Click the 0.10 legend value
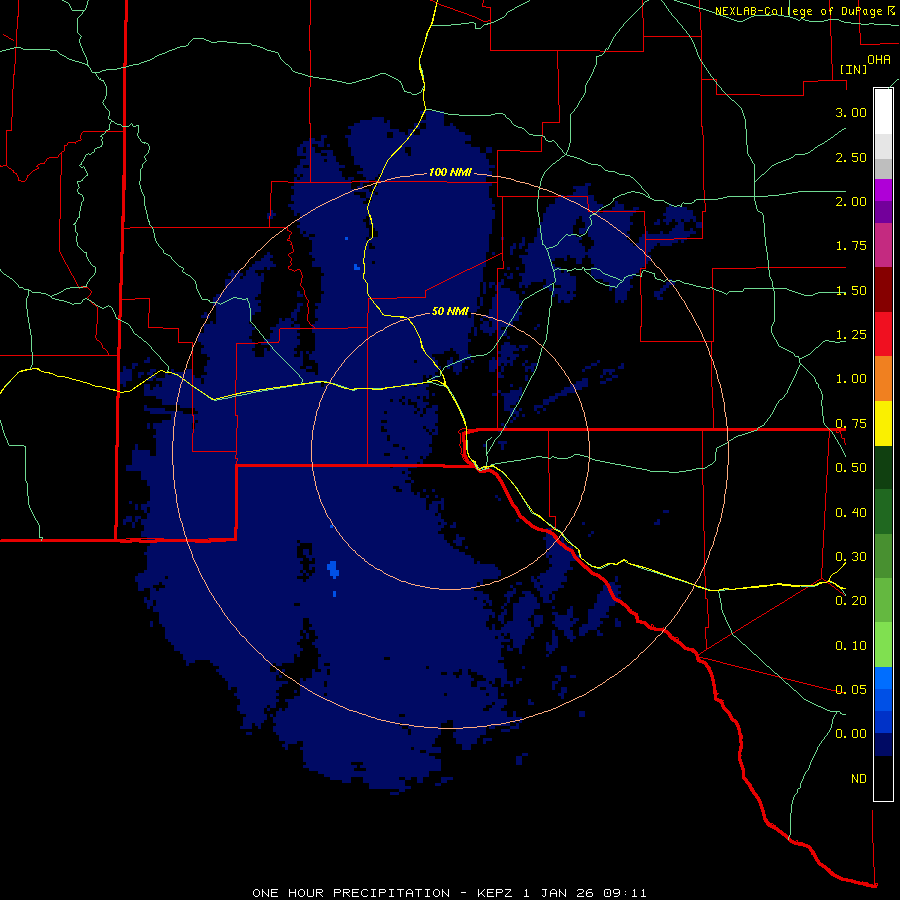This screenshot has height=900, width=900. [x=851, y=646]
